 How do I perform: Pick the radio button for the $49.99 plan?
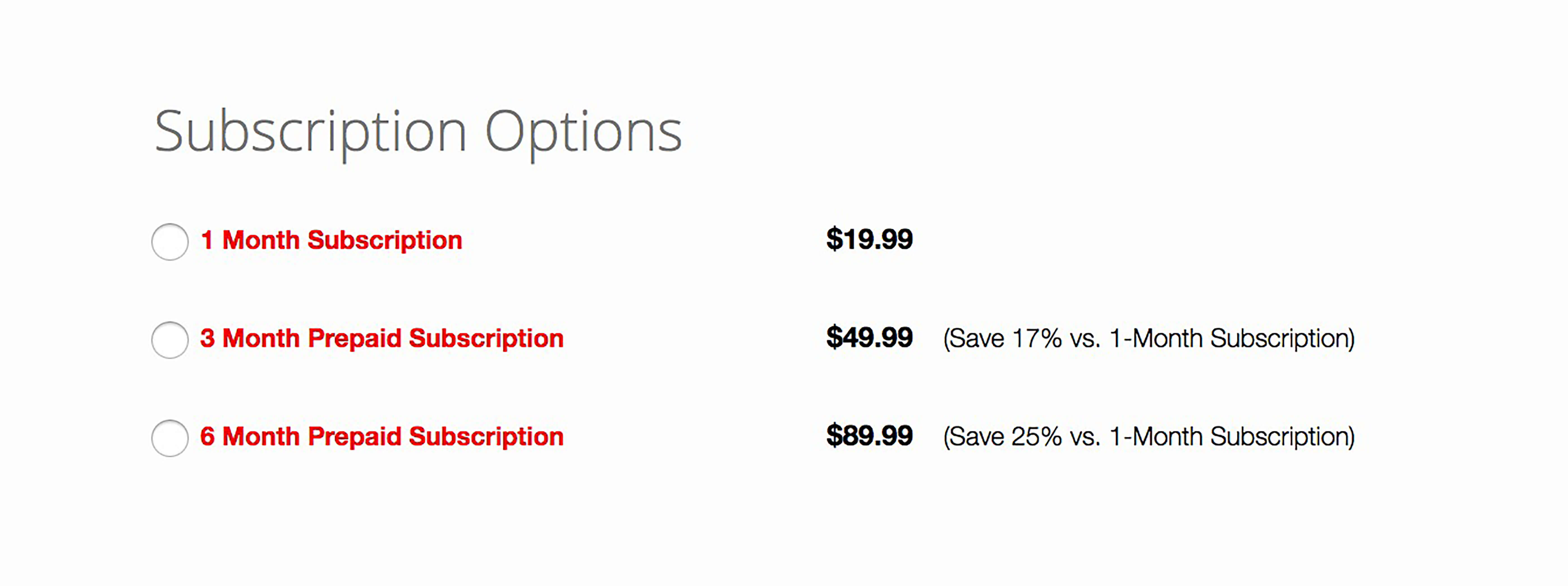pos(170,339)
